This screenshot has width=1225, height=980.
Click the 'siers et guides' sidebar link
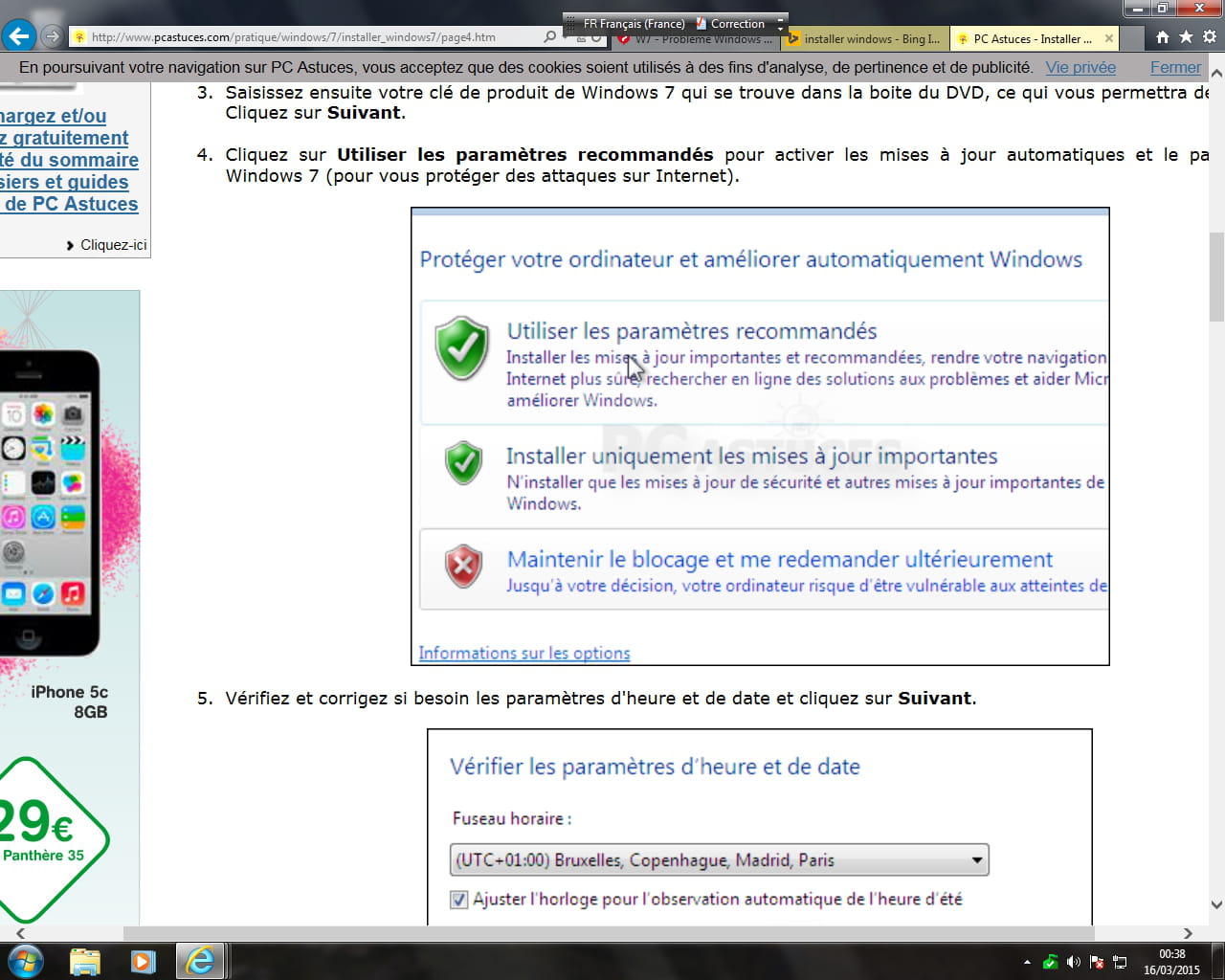coord(64,182)
